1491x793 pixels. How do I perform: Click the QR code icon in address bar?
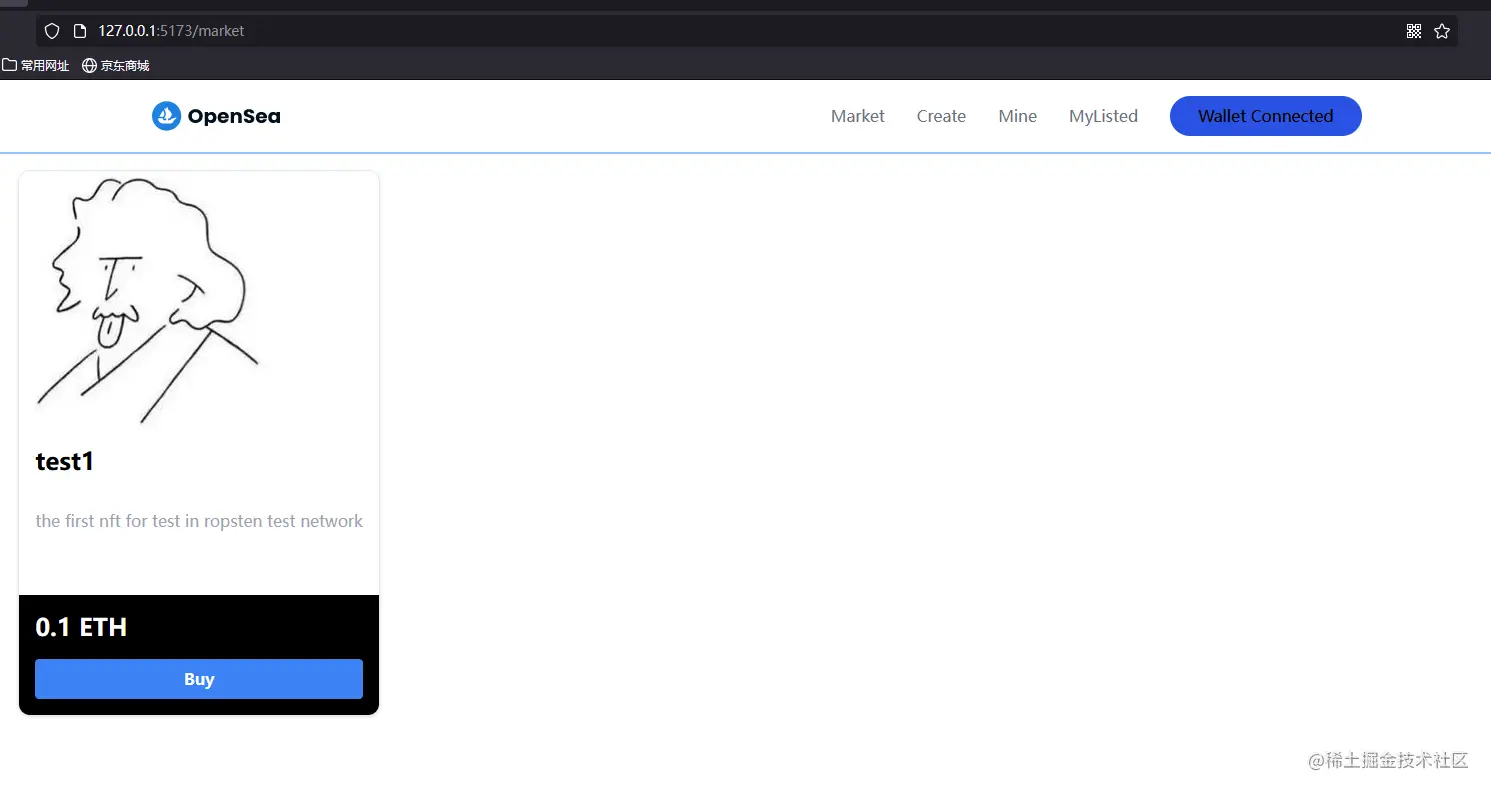pyautogui.click(x=1414, y=31)
